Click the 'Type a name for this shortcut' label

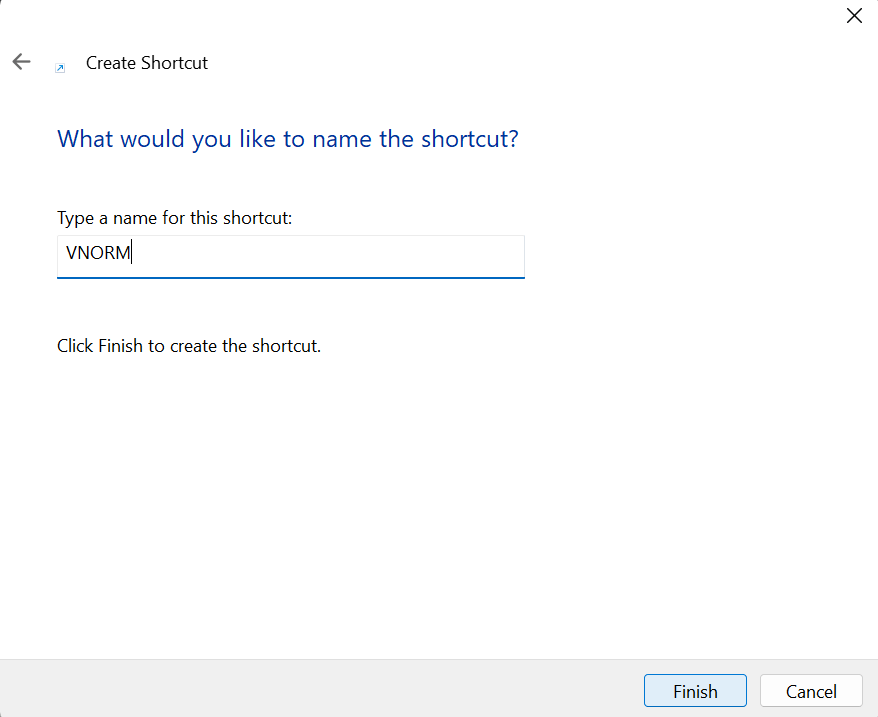[x=175, y=218]
